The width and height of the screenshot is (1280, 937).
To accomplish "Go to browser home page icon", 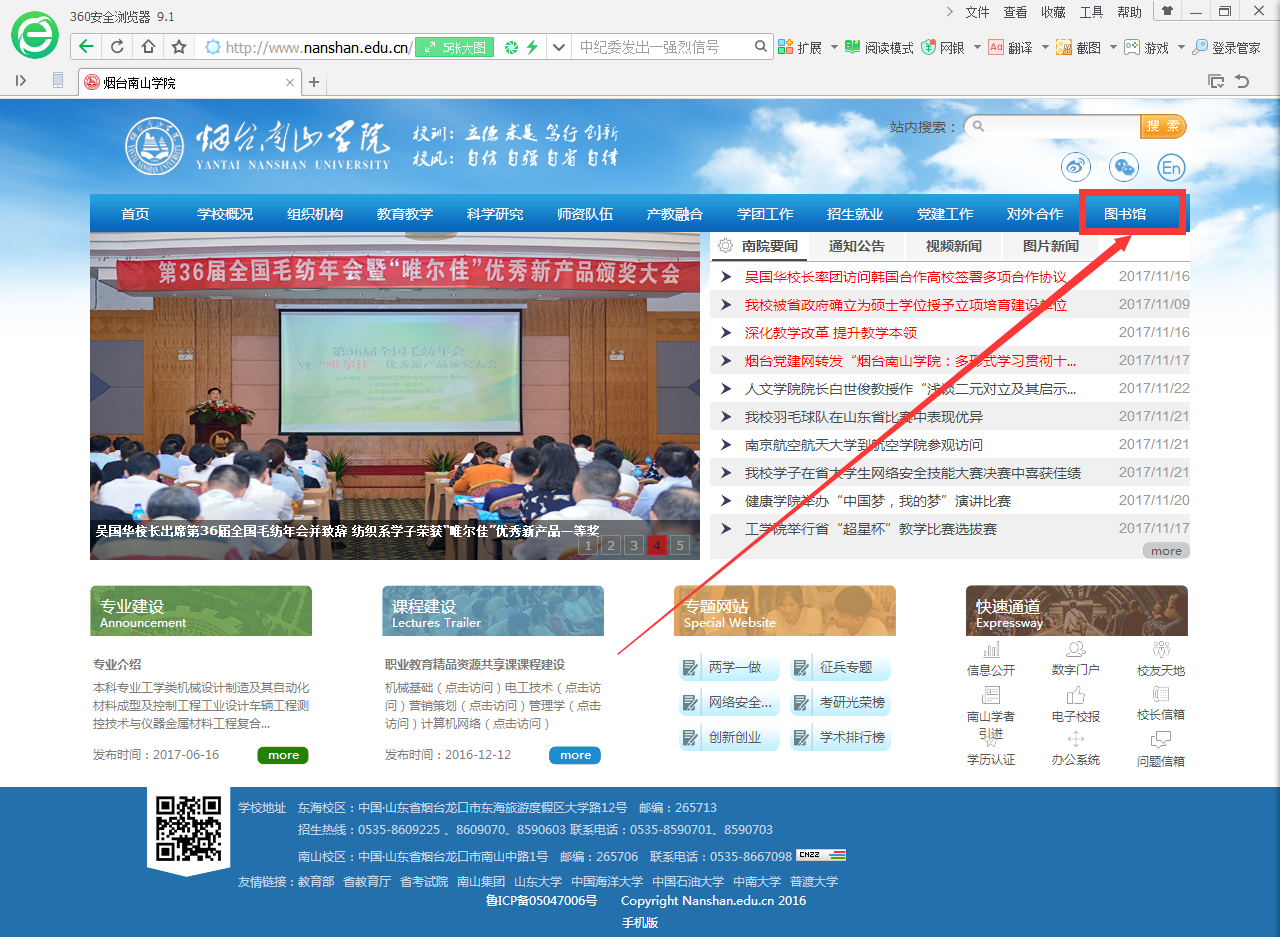I will 148,47.
